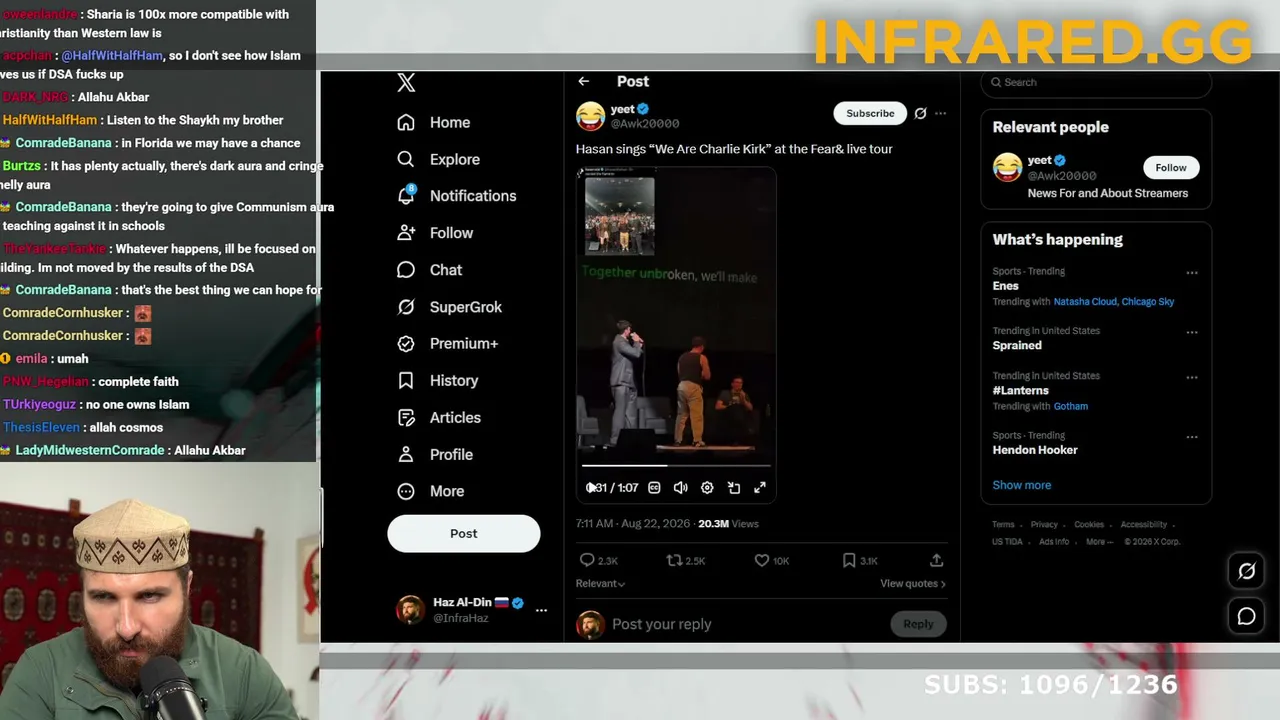Click the Natasha Cloud, Chicago Sky link

pos(1114,302)
